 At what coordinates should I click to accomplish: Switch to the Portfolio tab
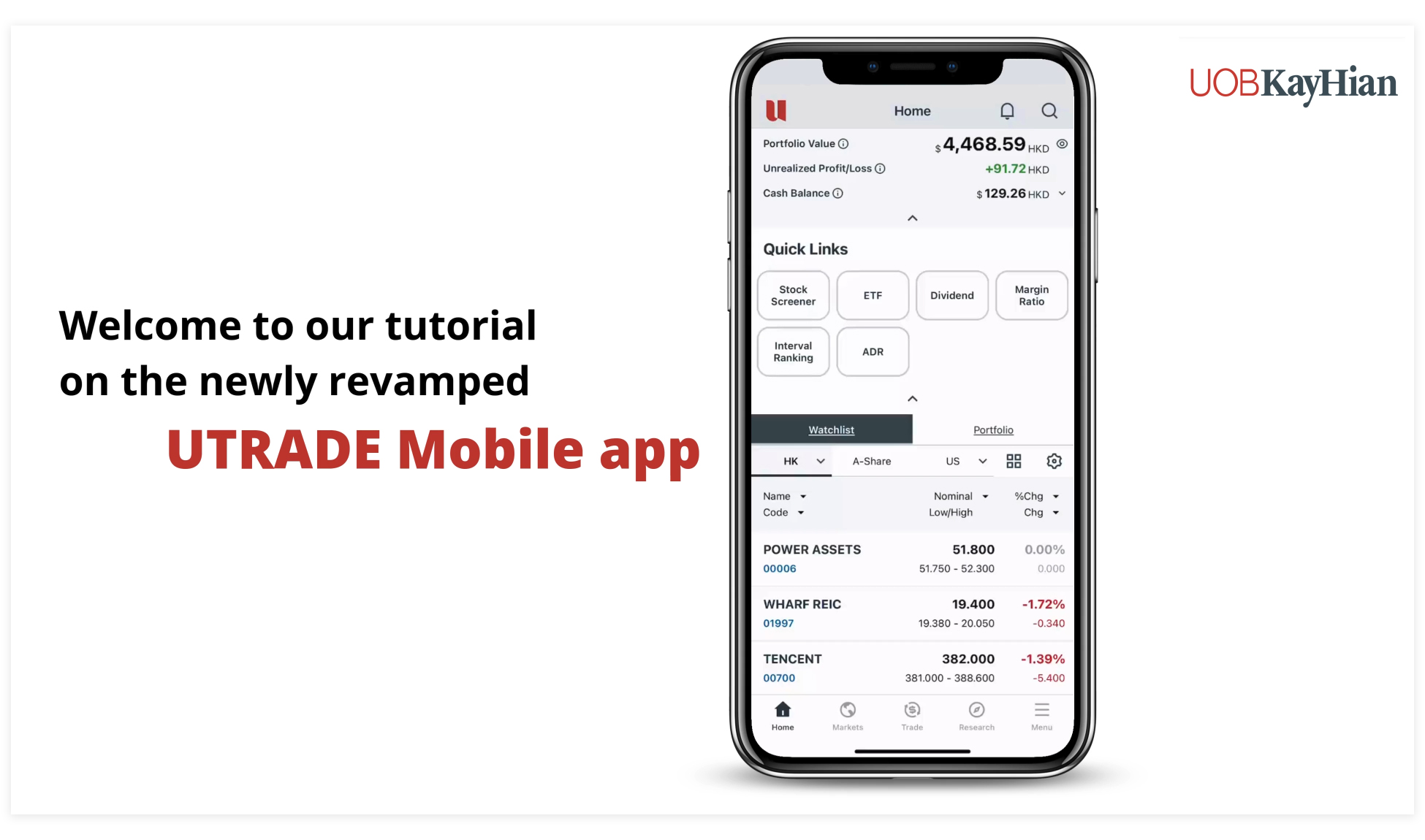993,430
